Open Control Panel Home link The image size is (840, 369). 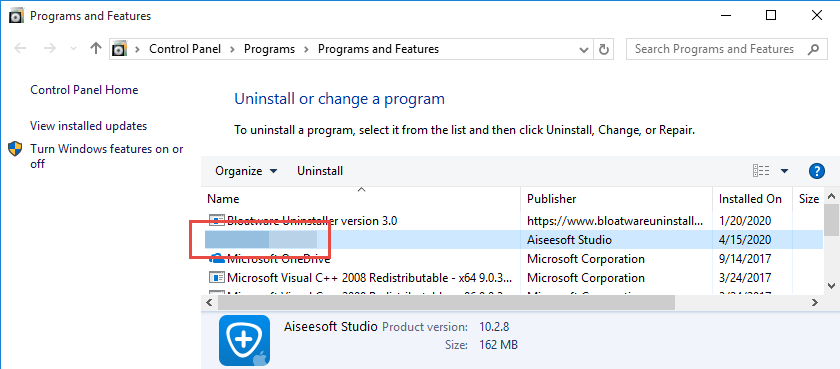point(84,90)
